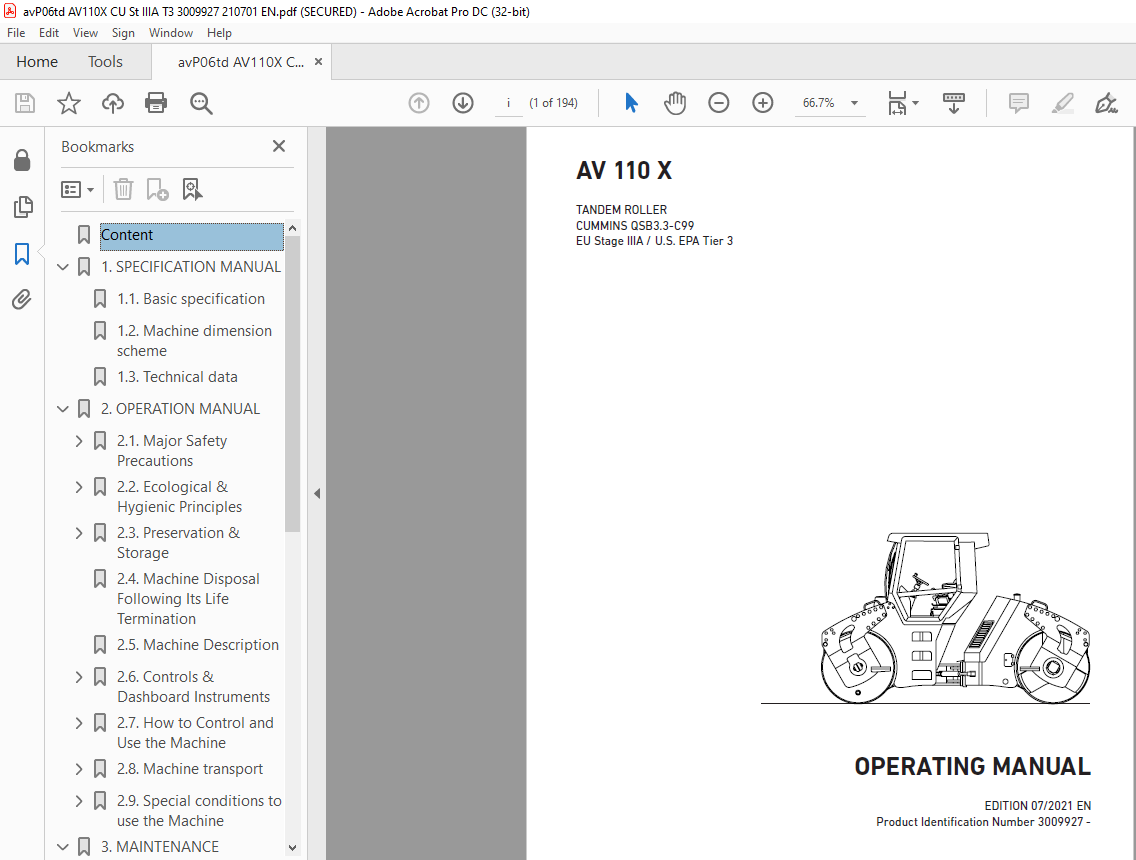This screenshot has height=860, width=1136.
Task: Click the page number input field
Action: 509,103
